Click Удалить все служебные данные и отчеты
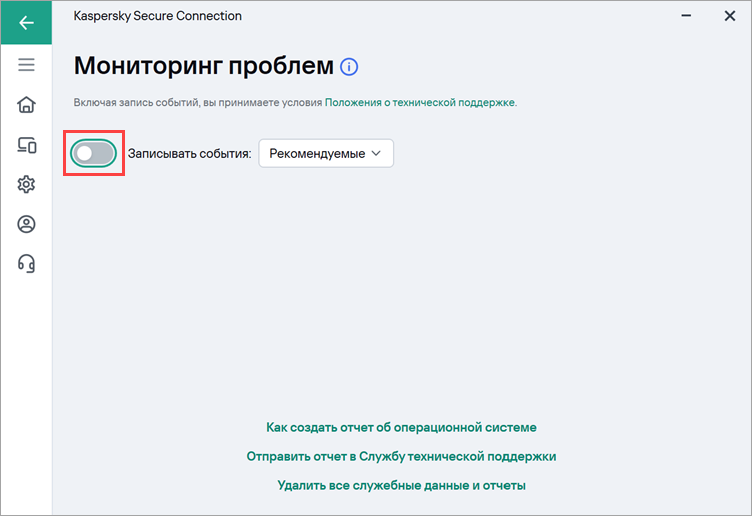 401,485
